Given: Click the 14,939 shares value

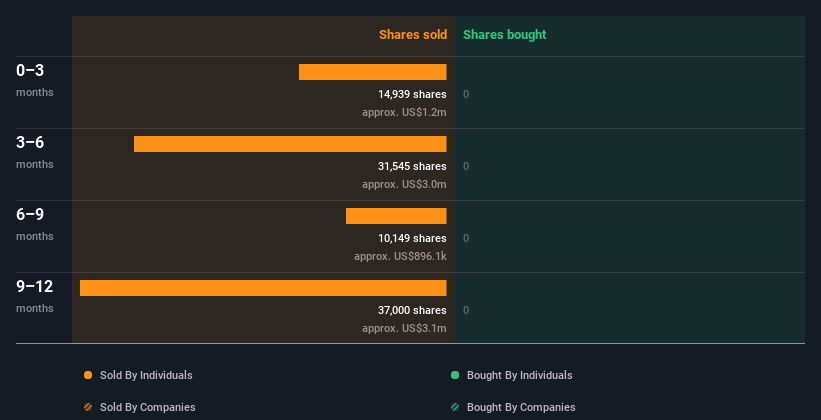Looking at the screenshot, I should pyautogui.click(x=413, y=94).
